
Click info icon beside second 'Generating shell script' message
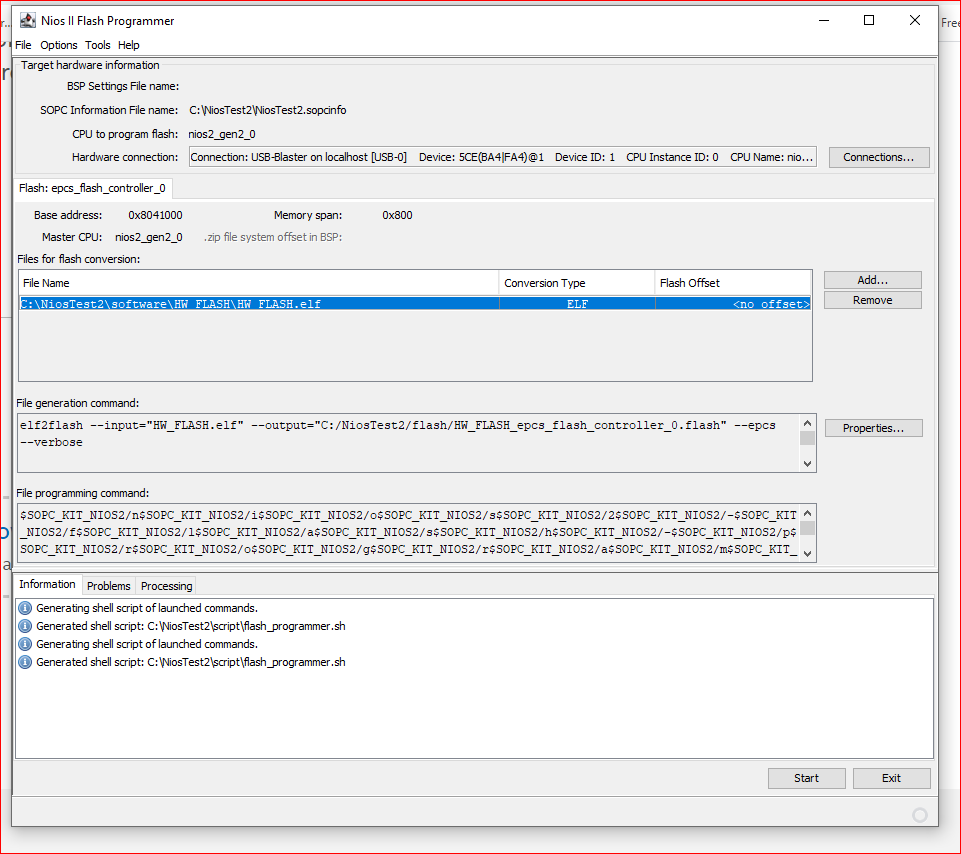[x=25, y=644]
